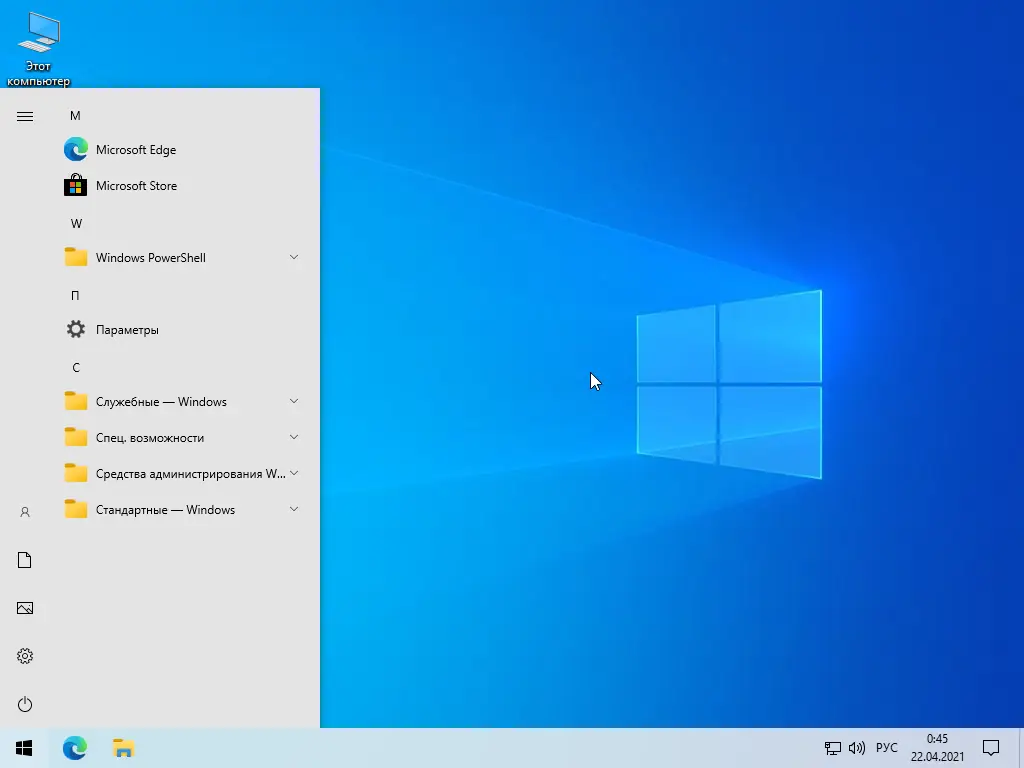Viewport: 1024px width, 768px height.
Task: Expand the Служебные — Windows folder
Action: click(294, 401)
